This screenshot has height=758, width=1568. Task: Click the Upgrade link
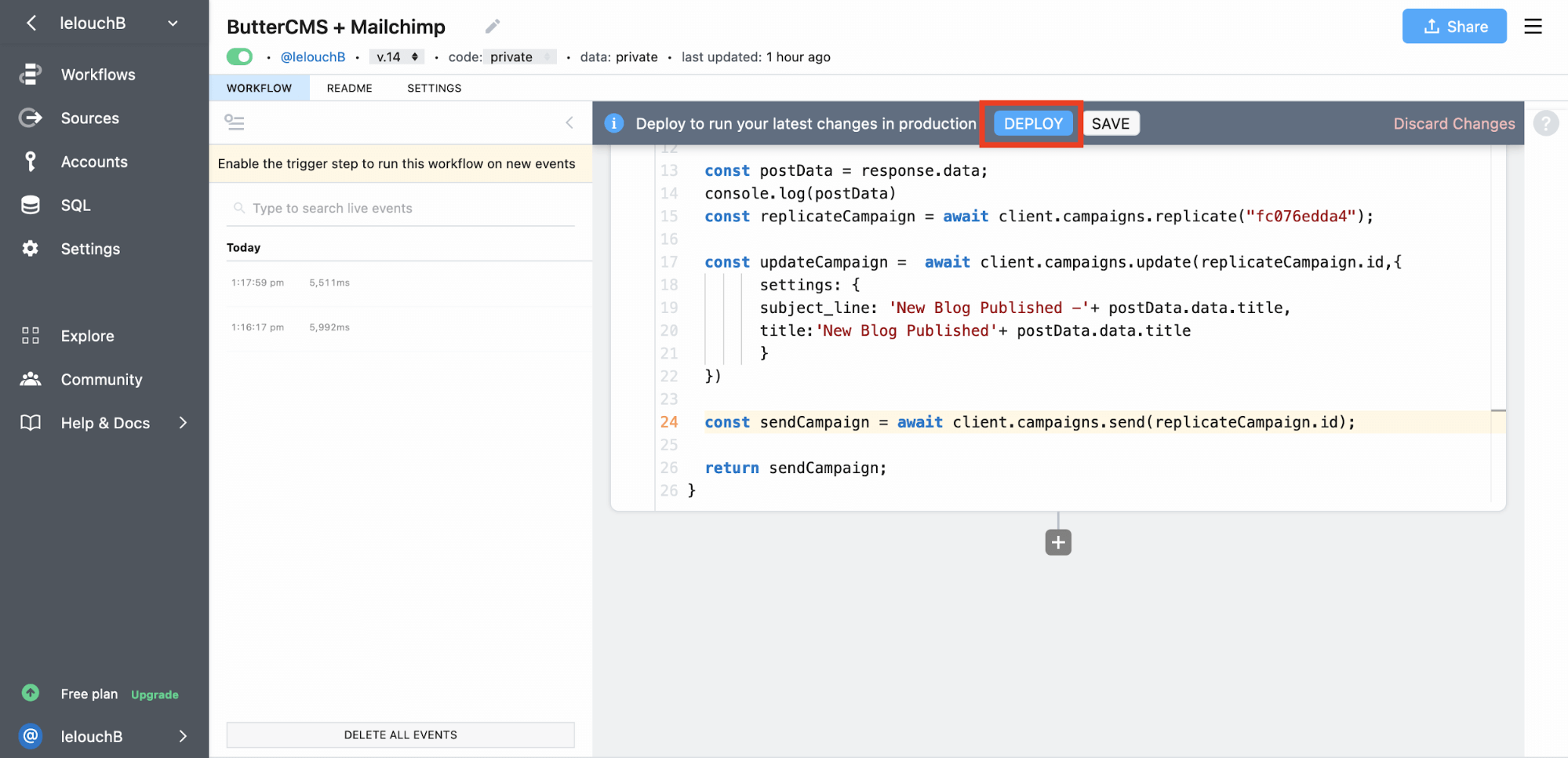tap(155, 694)
